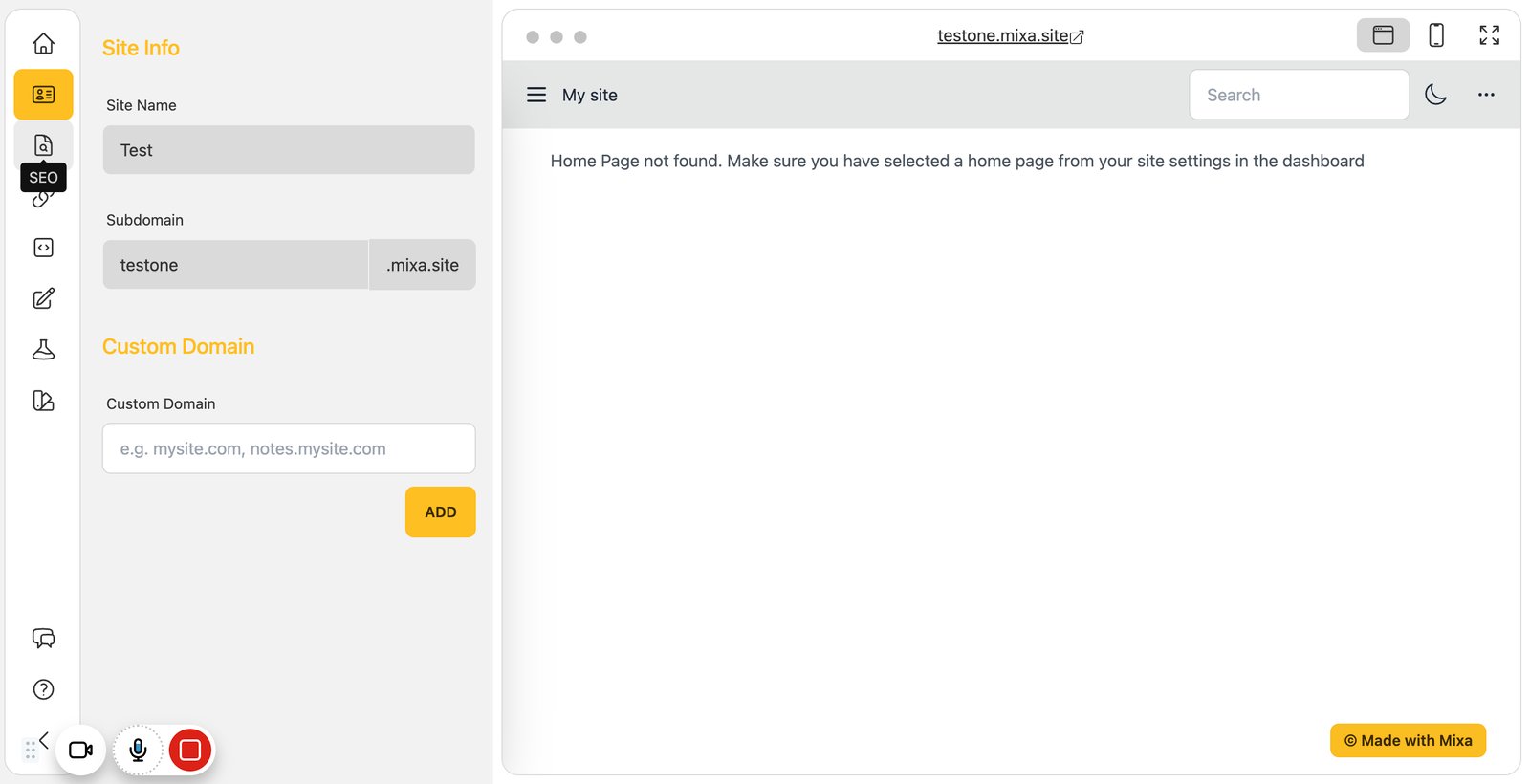This screenshot has width=1530, height=784.
Task: Select the Site Info card icon
Action: [43, 95]
